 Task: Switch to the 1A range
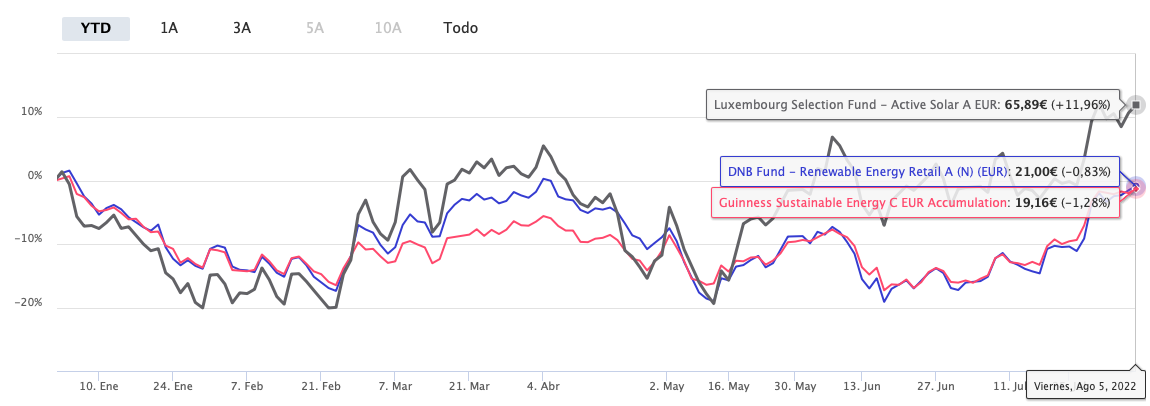[x=169, y=28]
